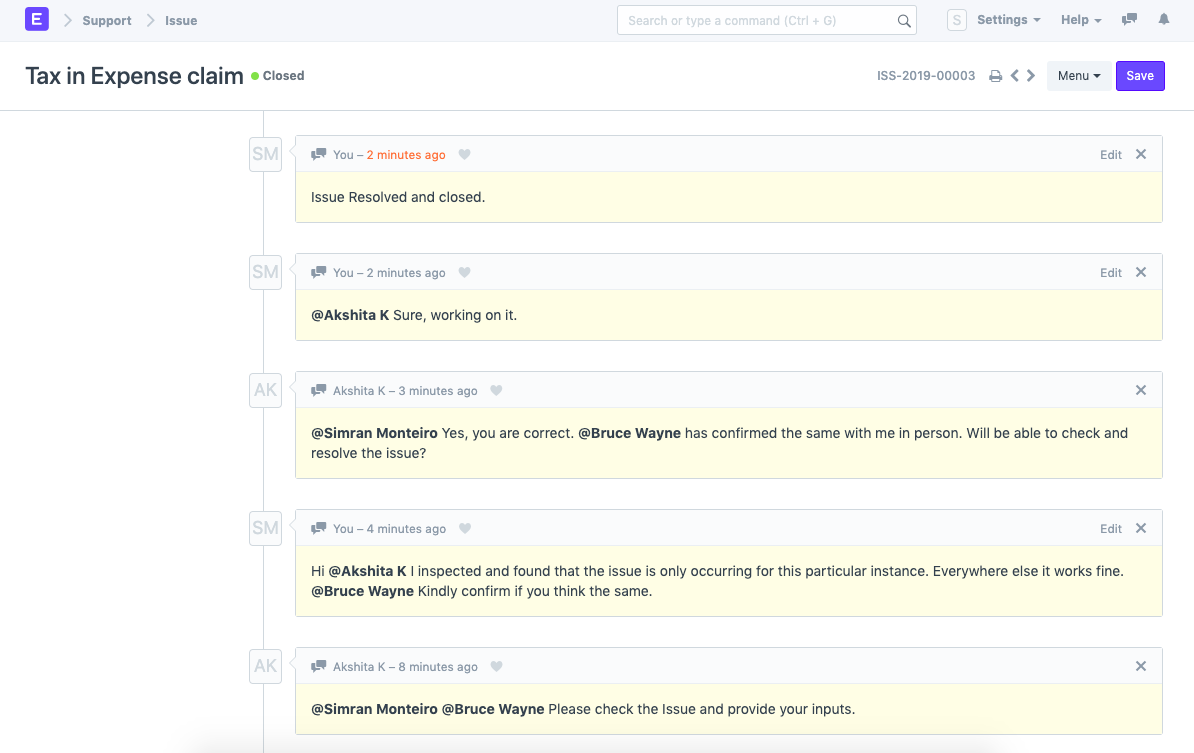Print this issue via printer icon
This screenshot has width=1194, height=753.
tap(995, 76)
